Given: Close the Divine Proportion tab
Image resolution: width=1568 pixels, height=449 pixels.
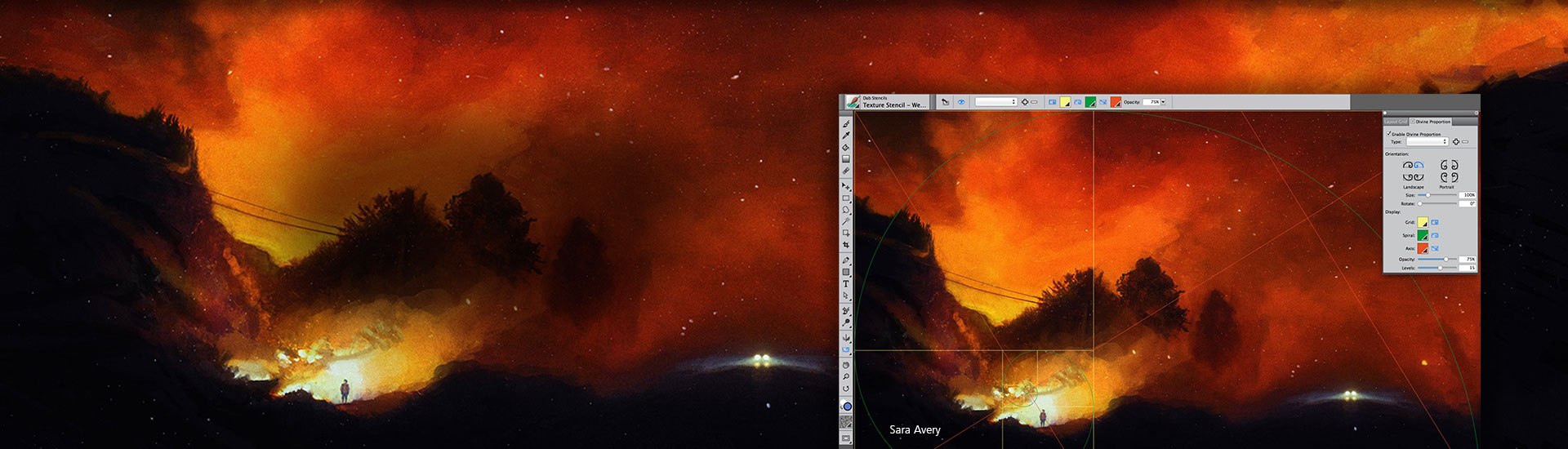Looking at the screenshot, I should coord(1413,122).
